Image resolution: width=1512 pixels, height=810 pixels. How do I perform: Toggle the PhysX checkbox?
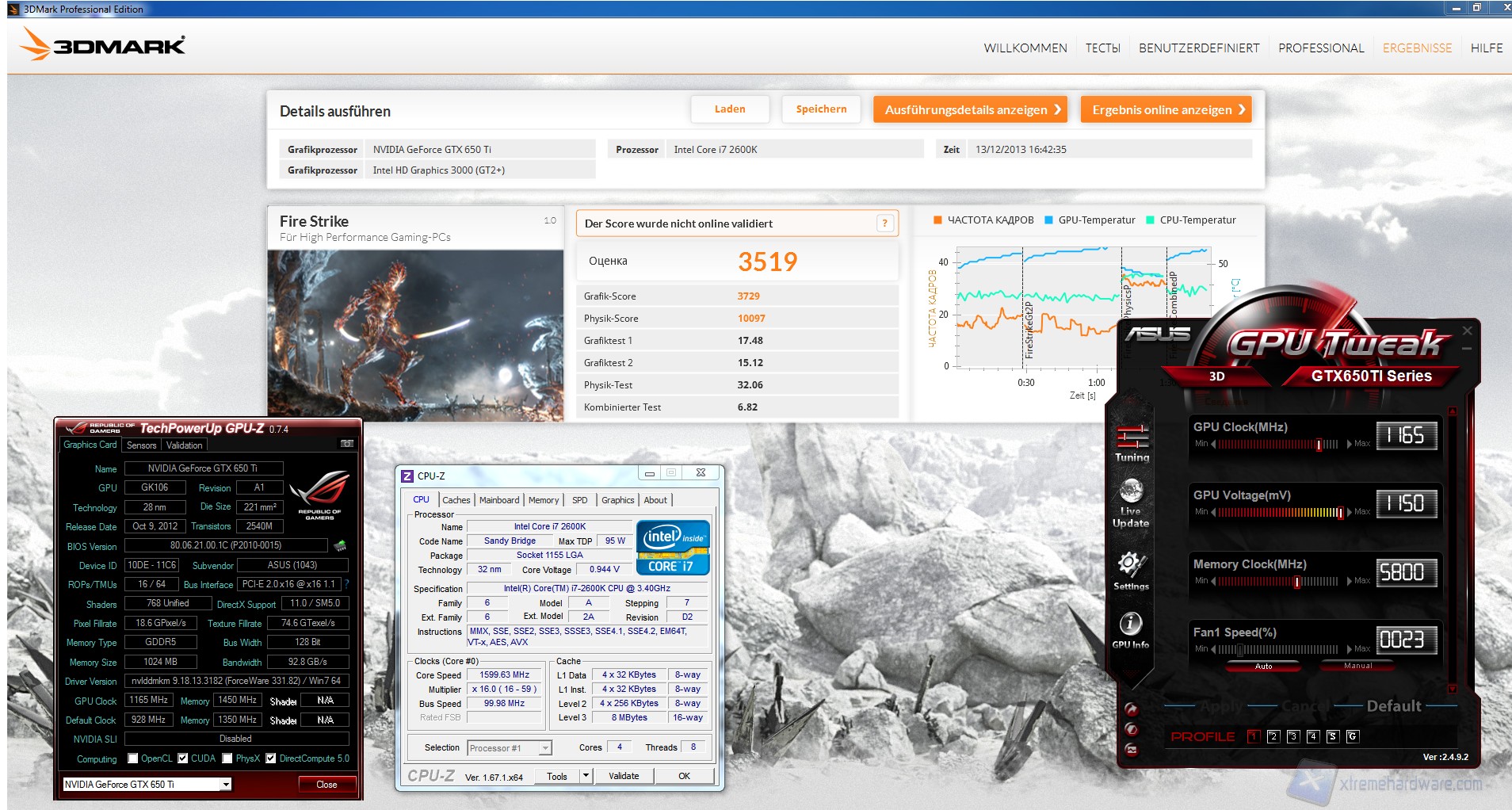click(227, 758)
